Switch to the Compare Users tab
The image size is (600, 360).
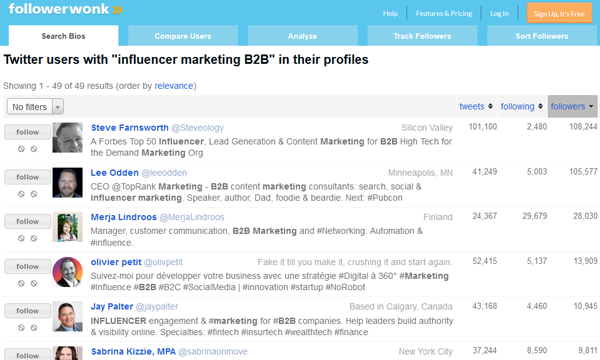(183, 36)
